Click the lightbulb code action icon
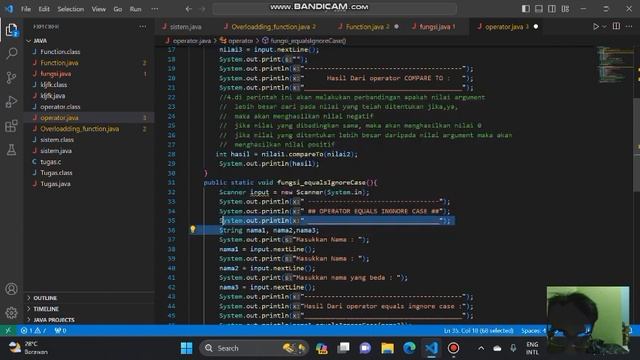The height and width of the screenshot is (360, 640). 193,229
